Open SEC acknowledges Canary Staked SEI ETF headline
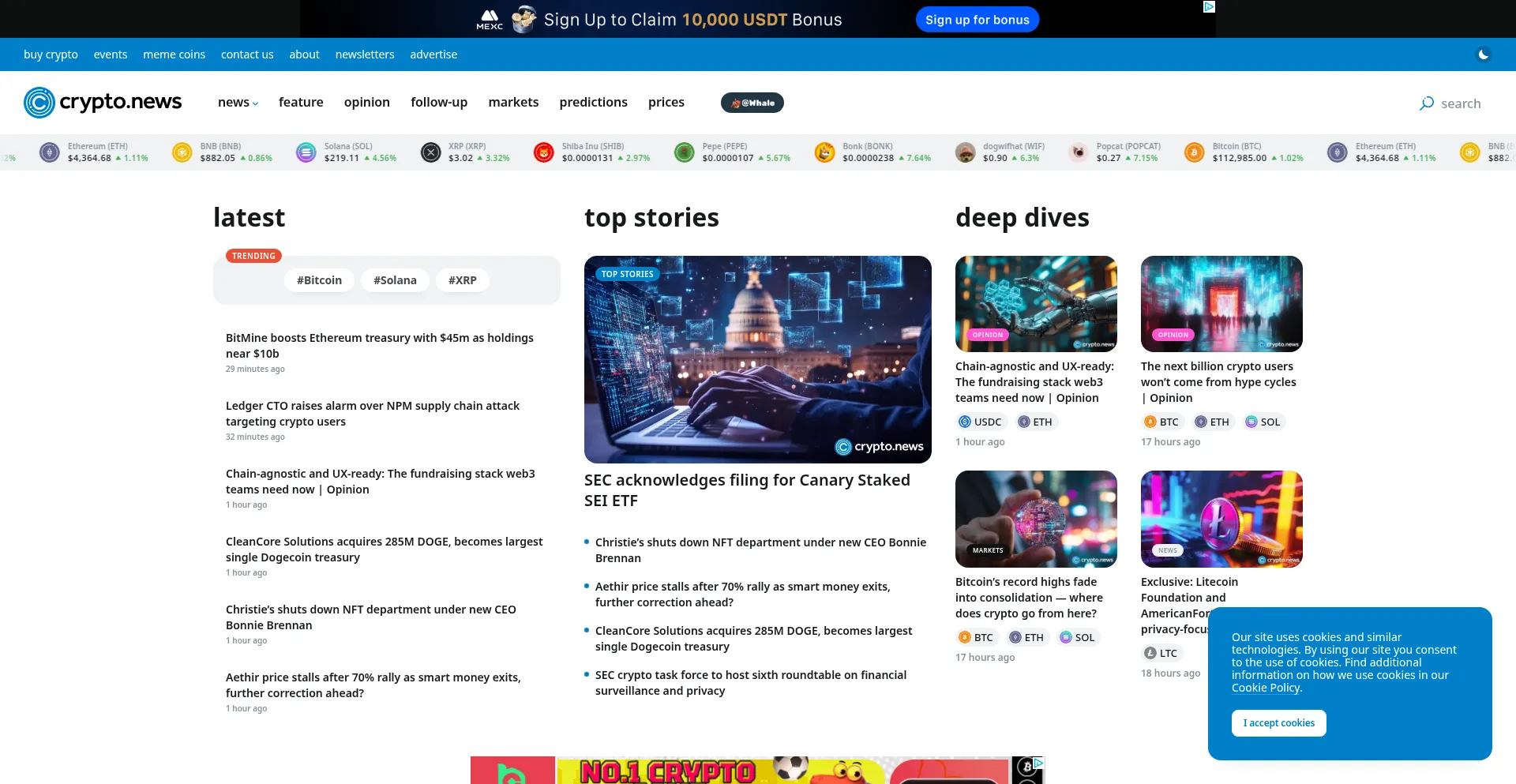Screen dimensions: 1516x784 tap(747, 490)
